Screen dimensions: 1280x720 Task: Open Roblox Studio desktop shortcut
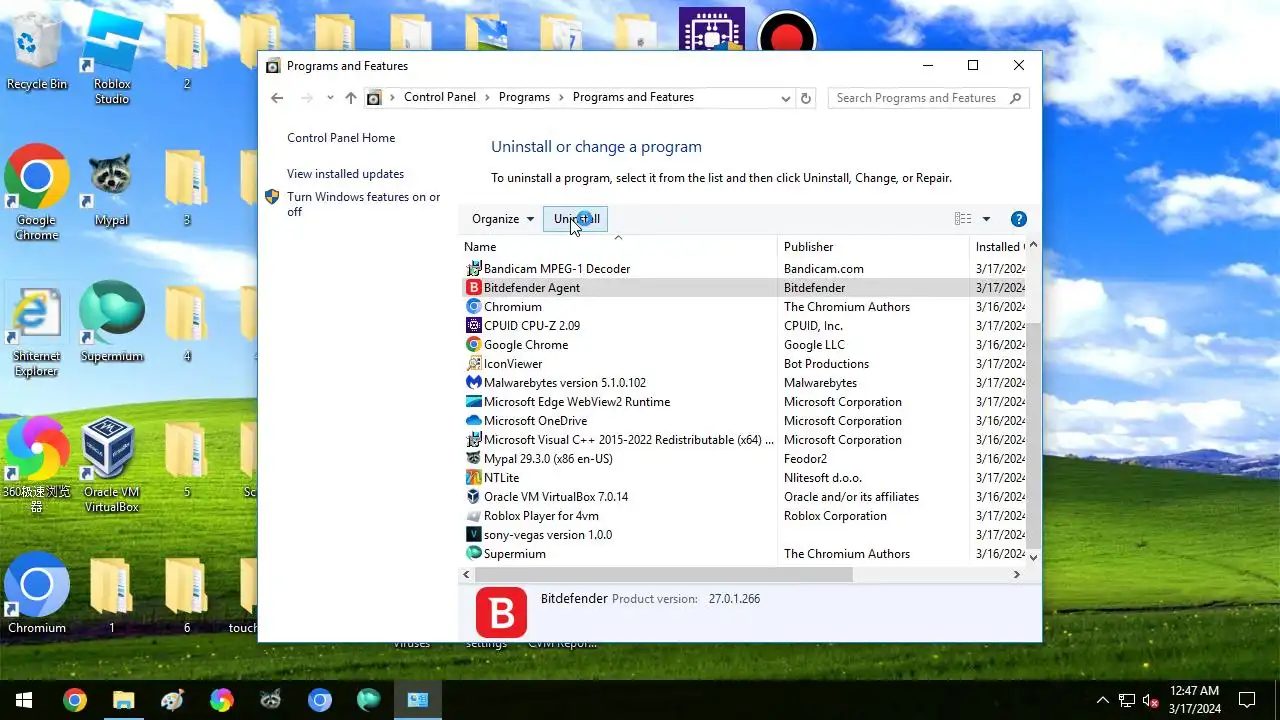tap(112, 57)
